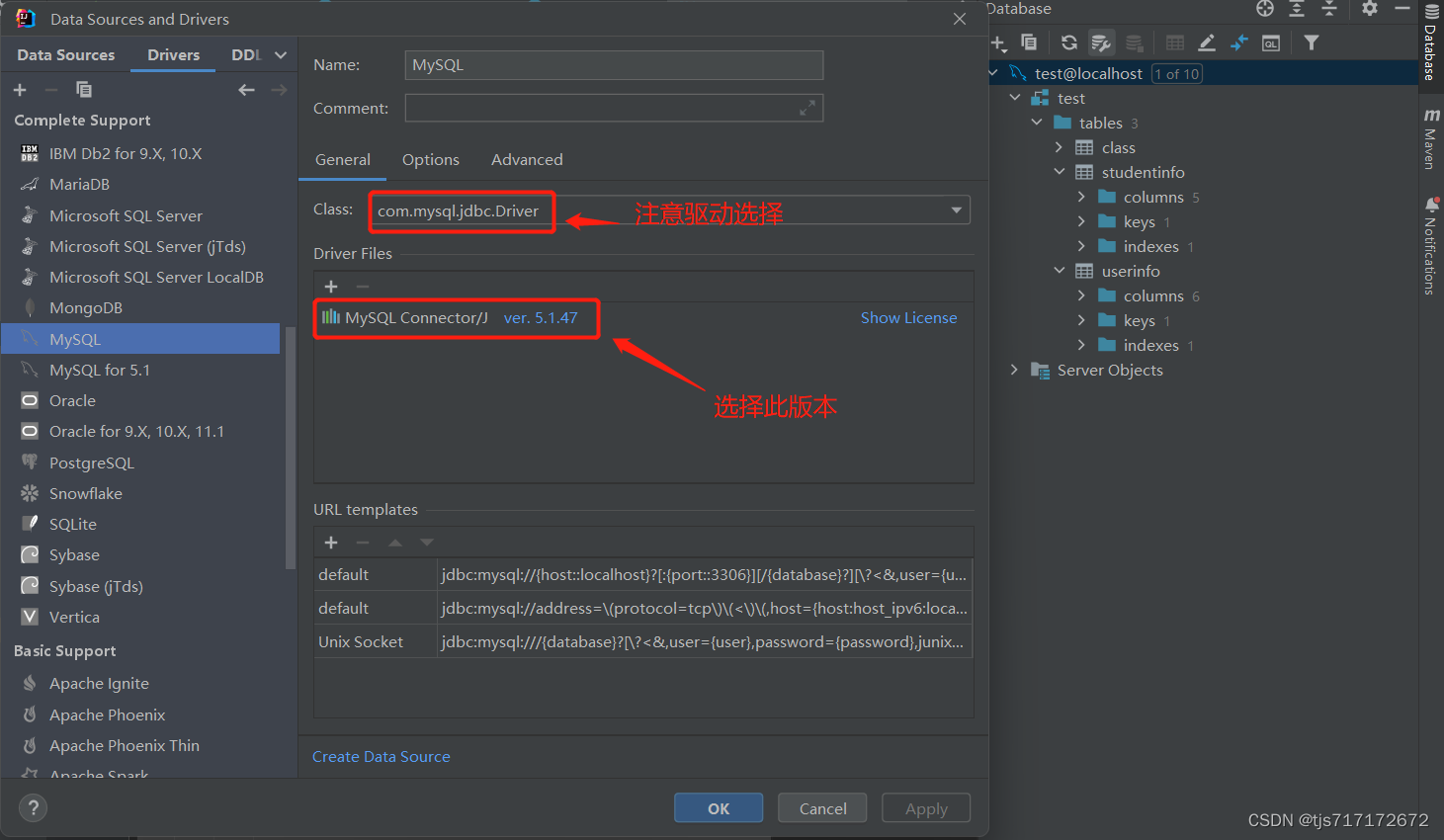The width and height of the screenshot is (1444, 840).
Task: Click the driver list vertical scrollbar
Action: click(x=290, y=448)
